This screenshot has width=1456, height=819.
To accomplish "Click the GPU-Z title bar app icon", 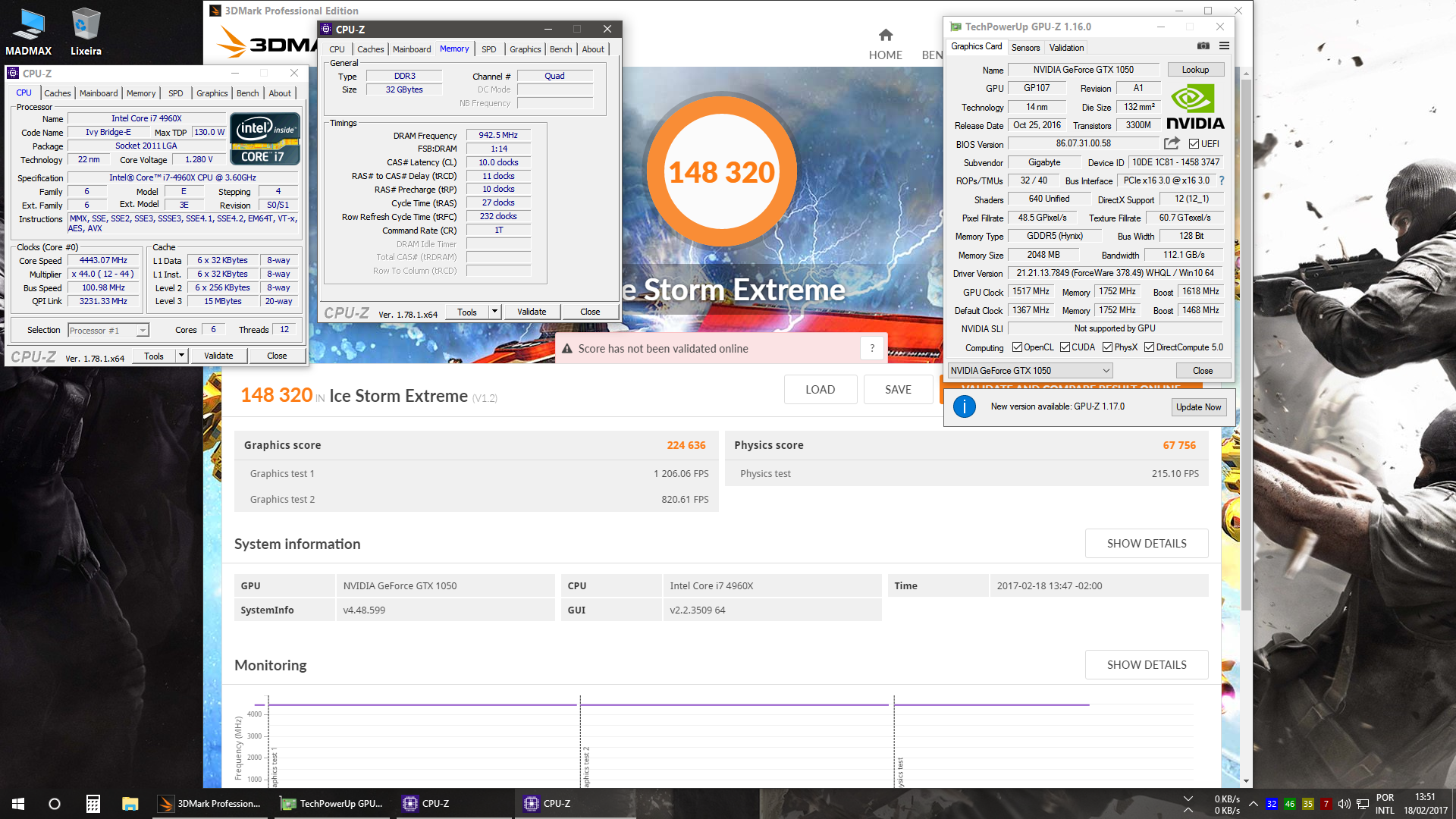I will pyautogui.click(x=955, y=27).
